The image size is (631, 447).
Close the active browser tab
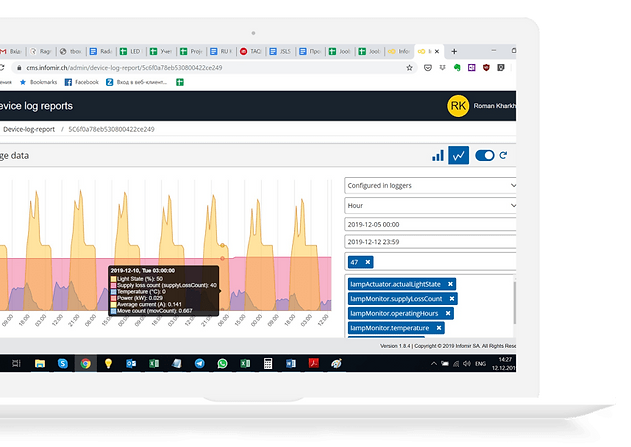[437, 51]
